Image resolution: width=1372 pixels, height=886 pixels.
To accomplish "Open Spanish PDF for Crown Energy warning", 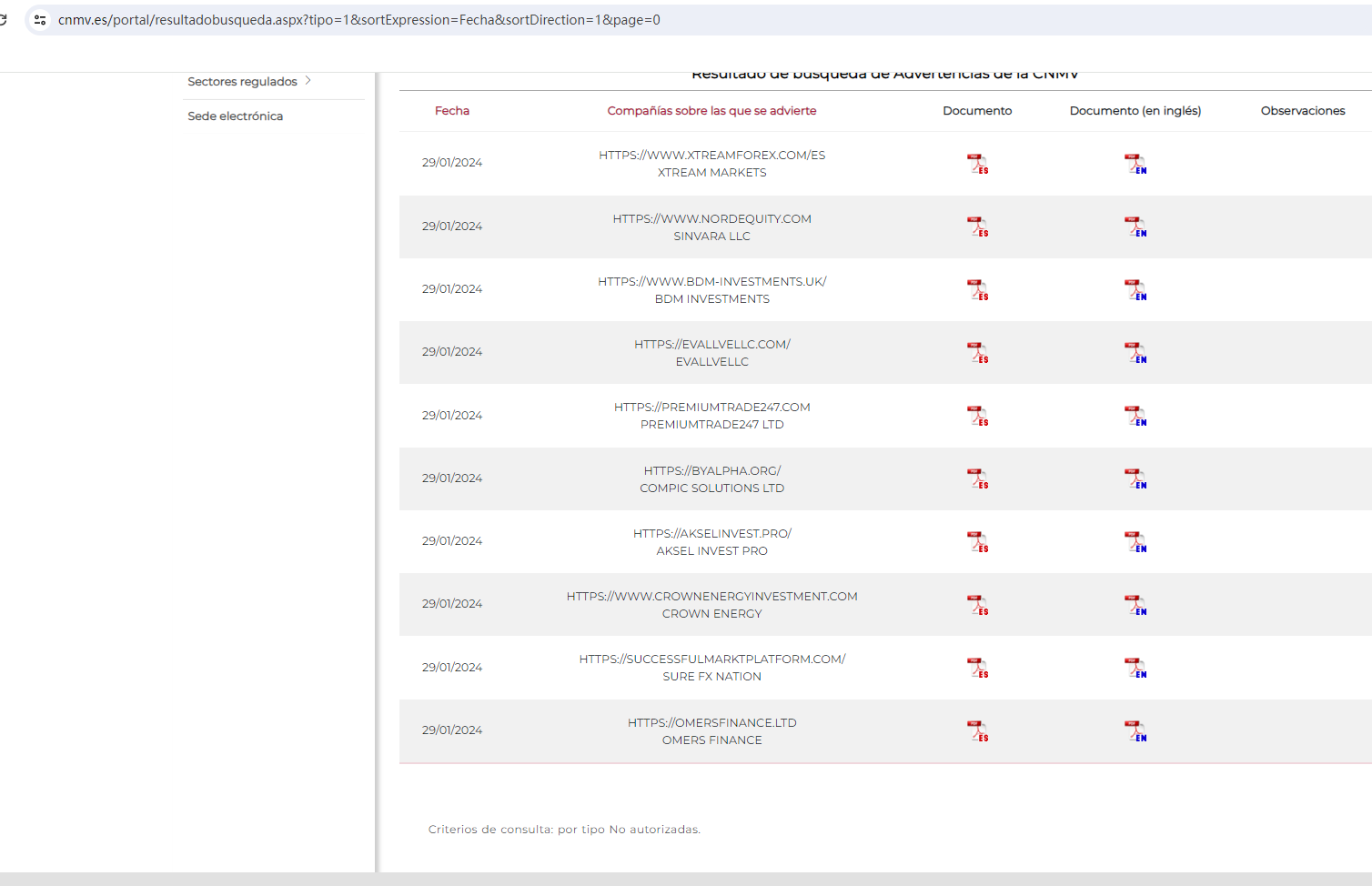I will [977, 605].
